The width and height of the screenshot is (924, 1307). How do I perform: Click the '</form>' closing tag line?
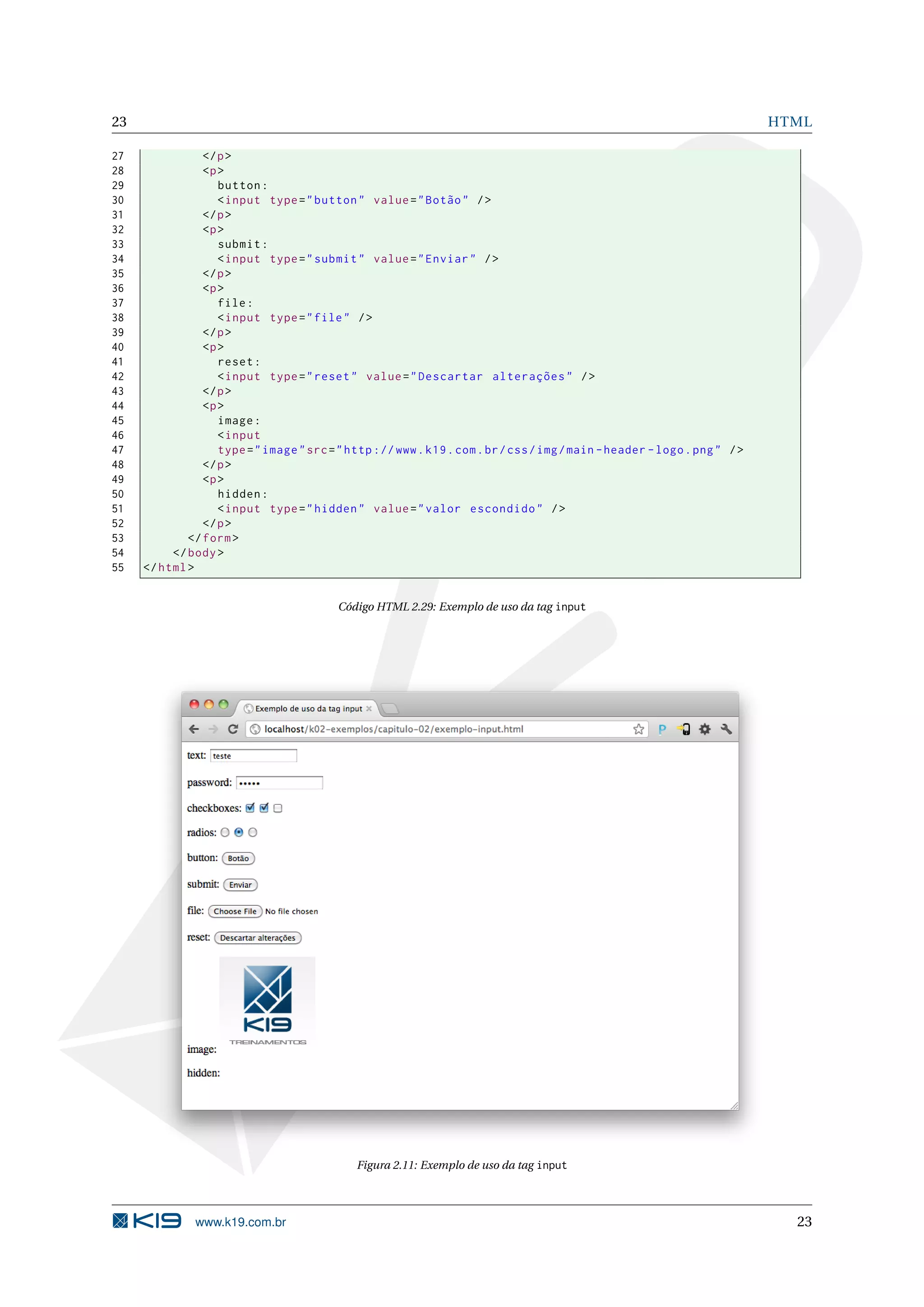pos(213,538)
